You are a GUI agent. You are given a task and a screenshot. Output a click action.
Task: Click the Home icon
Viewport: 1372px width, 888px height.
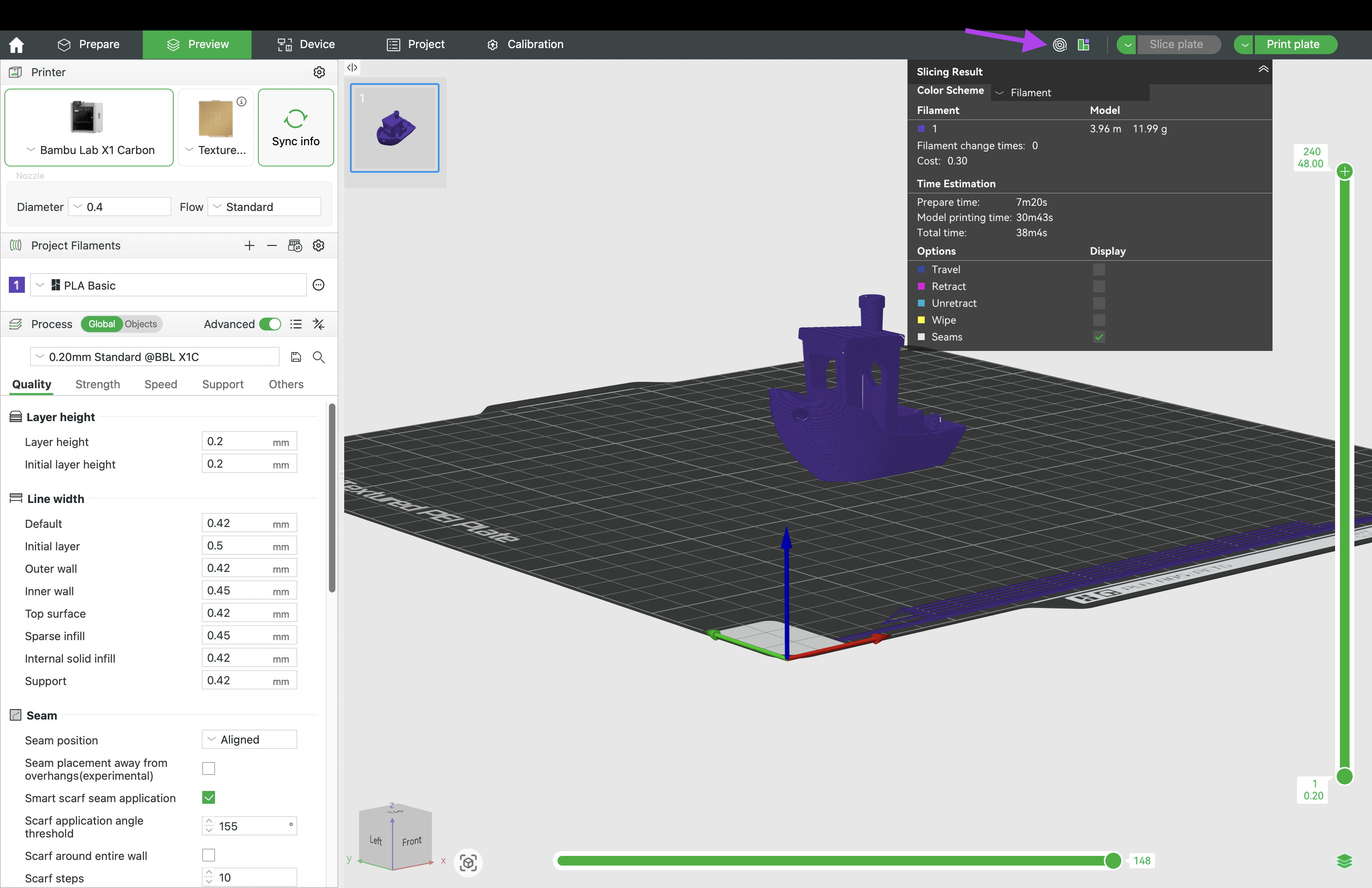pyautogui.click(x=17, y=45)
